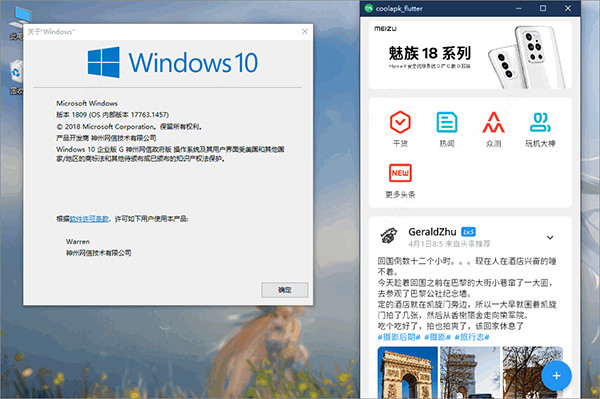This screenshot has width=600, height=399.
Task: Click the #摄影# hashtag
Action: 437,337
